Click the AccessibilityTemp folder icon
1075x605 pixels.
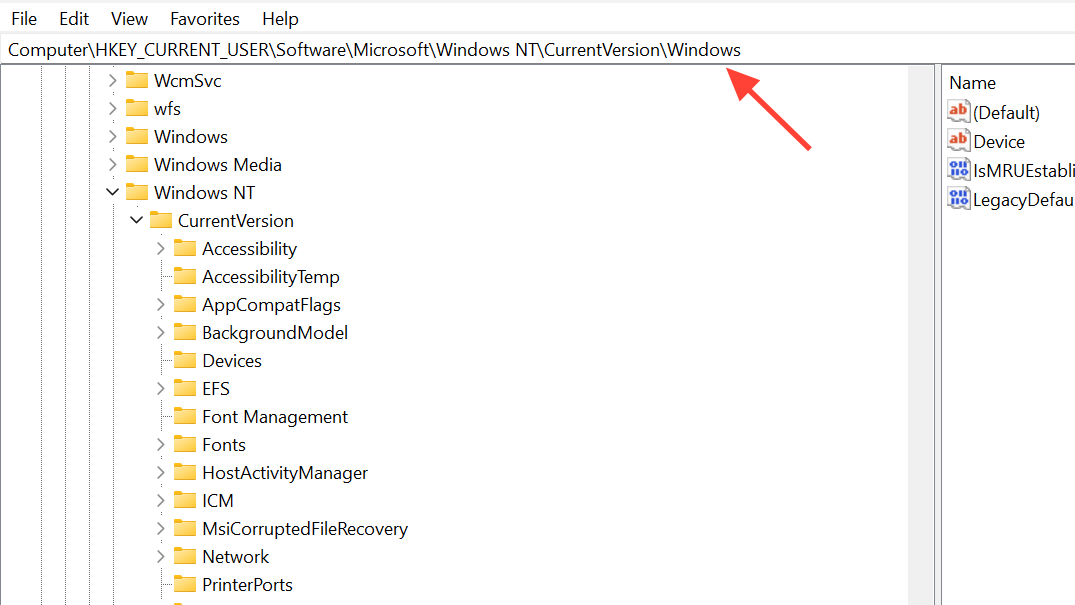[x=184, y=276]
